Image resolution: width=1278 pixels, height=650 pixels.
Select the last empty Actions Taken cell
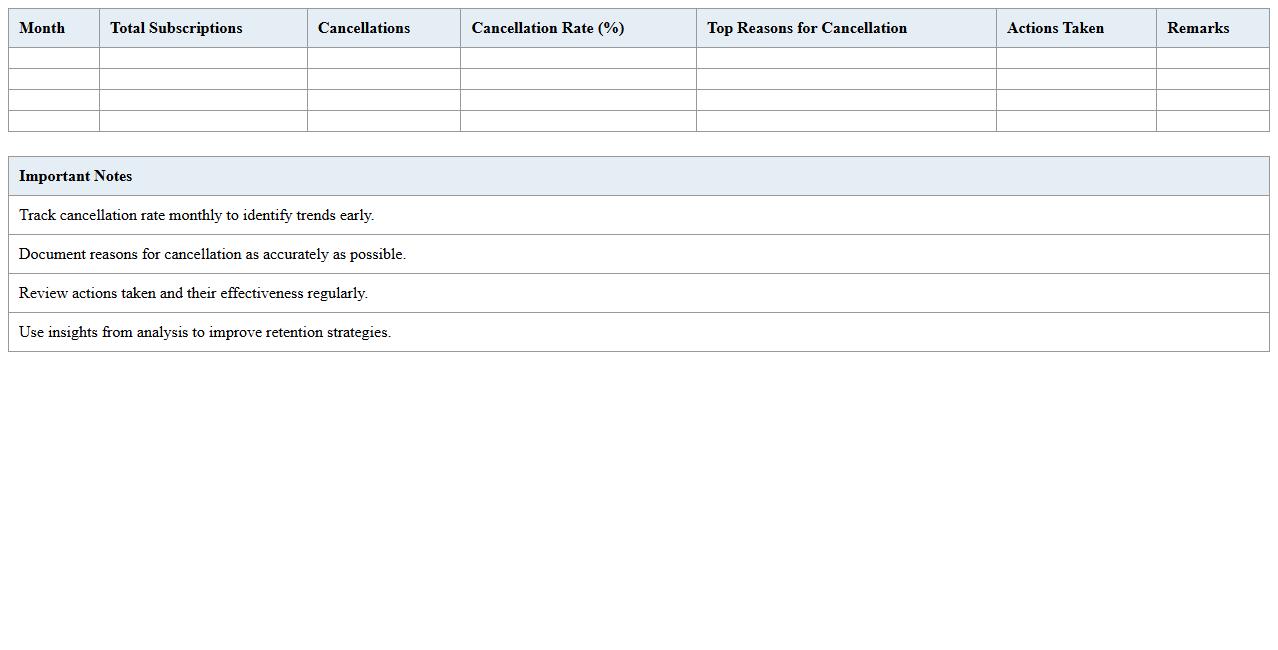[1076, 121]
